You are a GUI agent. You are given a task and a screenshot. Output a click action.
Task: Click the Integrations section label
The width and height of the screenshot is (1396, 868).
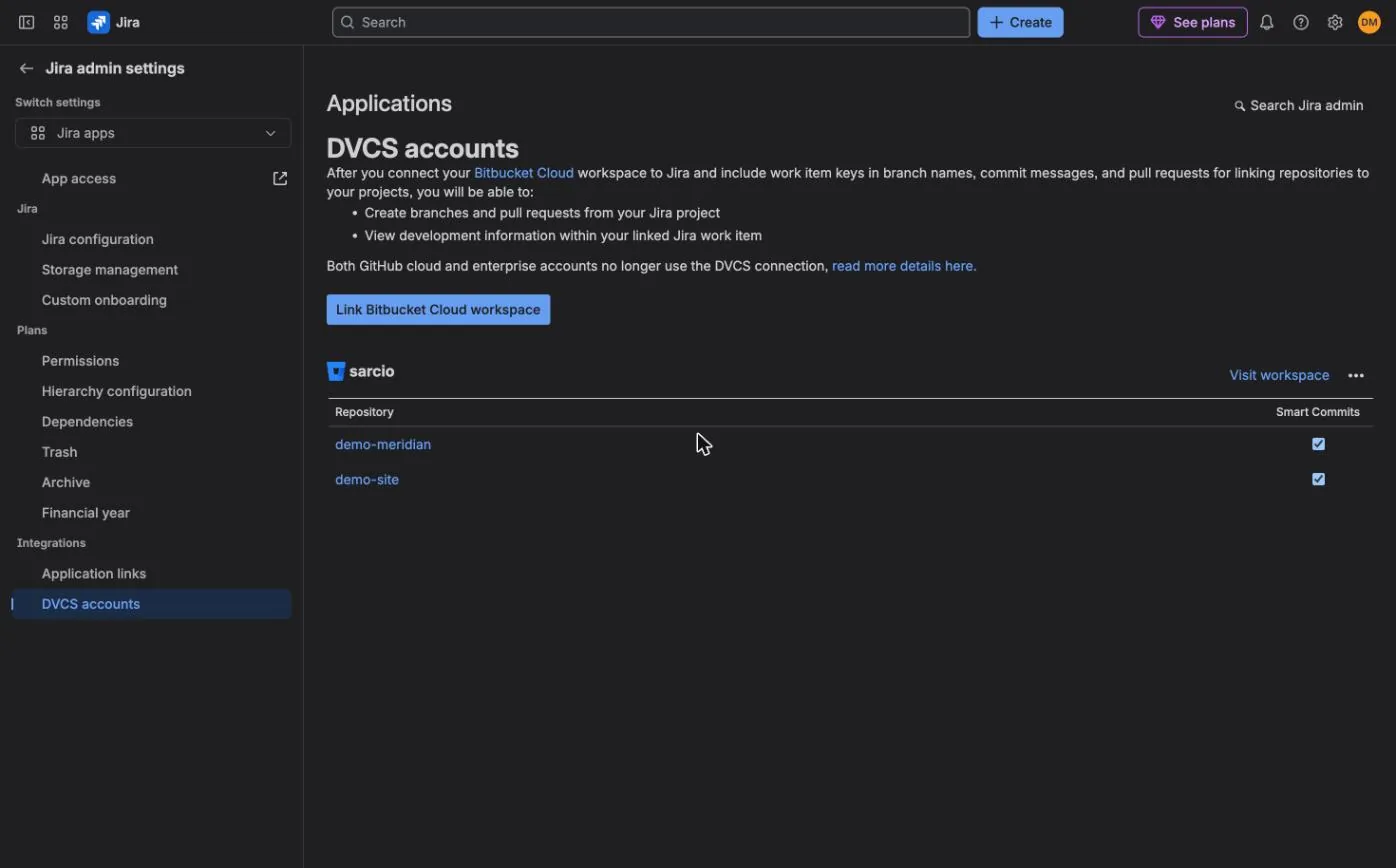click(x=51, y=543)
